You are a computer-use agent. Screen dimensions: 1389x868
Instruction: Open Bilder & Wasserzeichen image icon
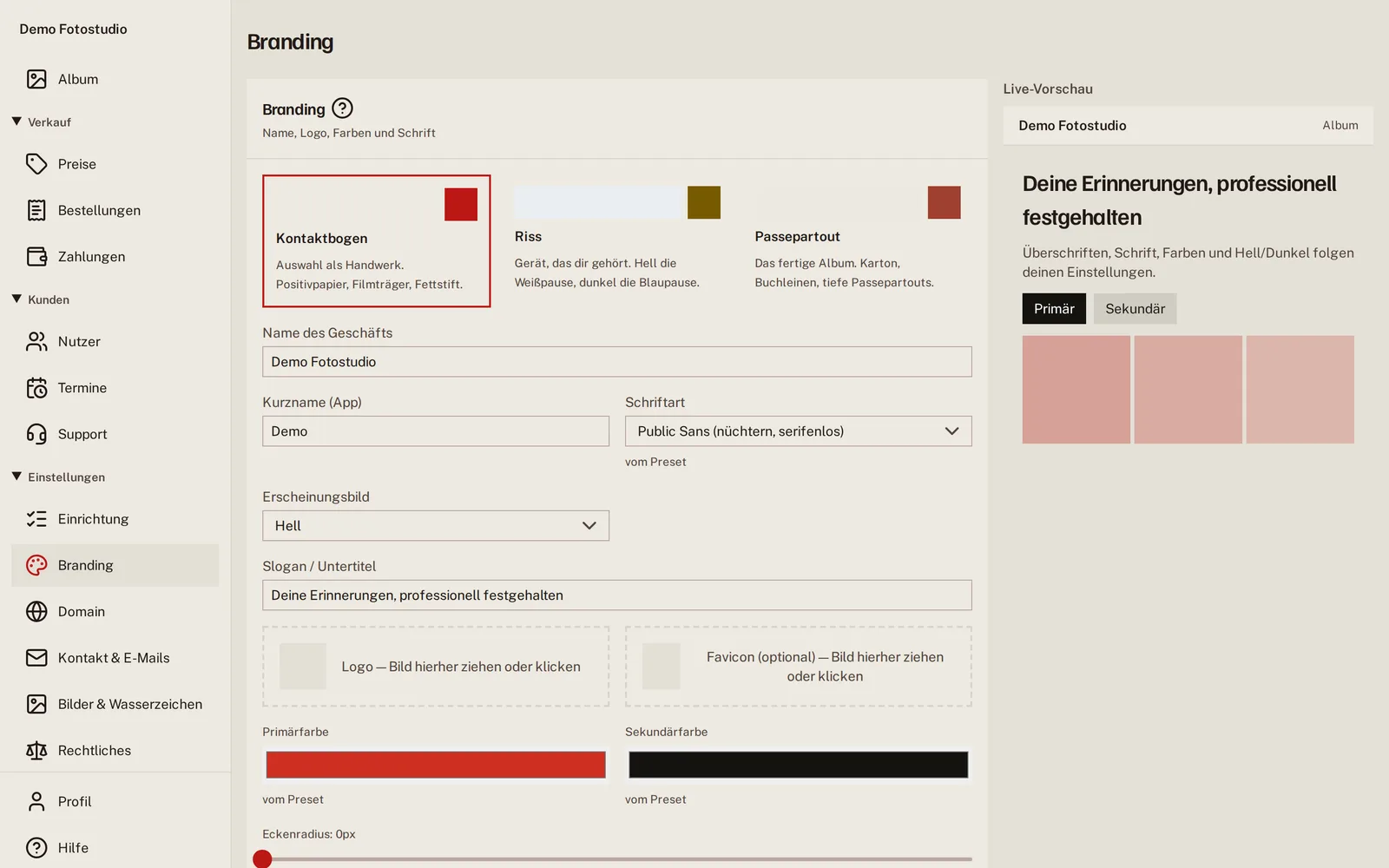pyautogui.click(x=36, y=704)
